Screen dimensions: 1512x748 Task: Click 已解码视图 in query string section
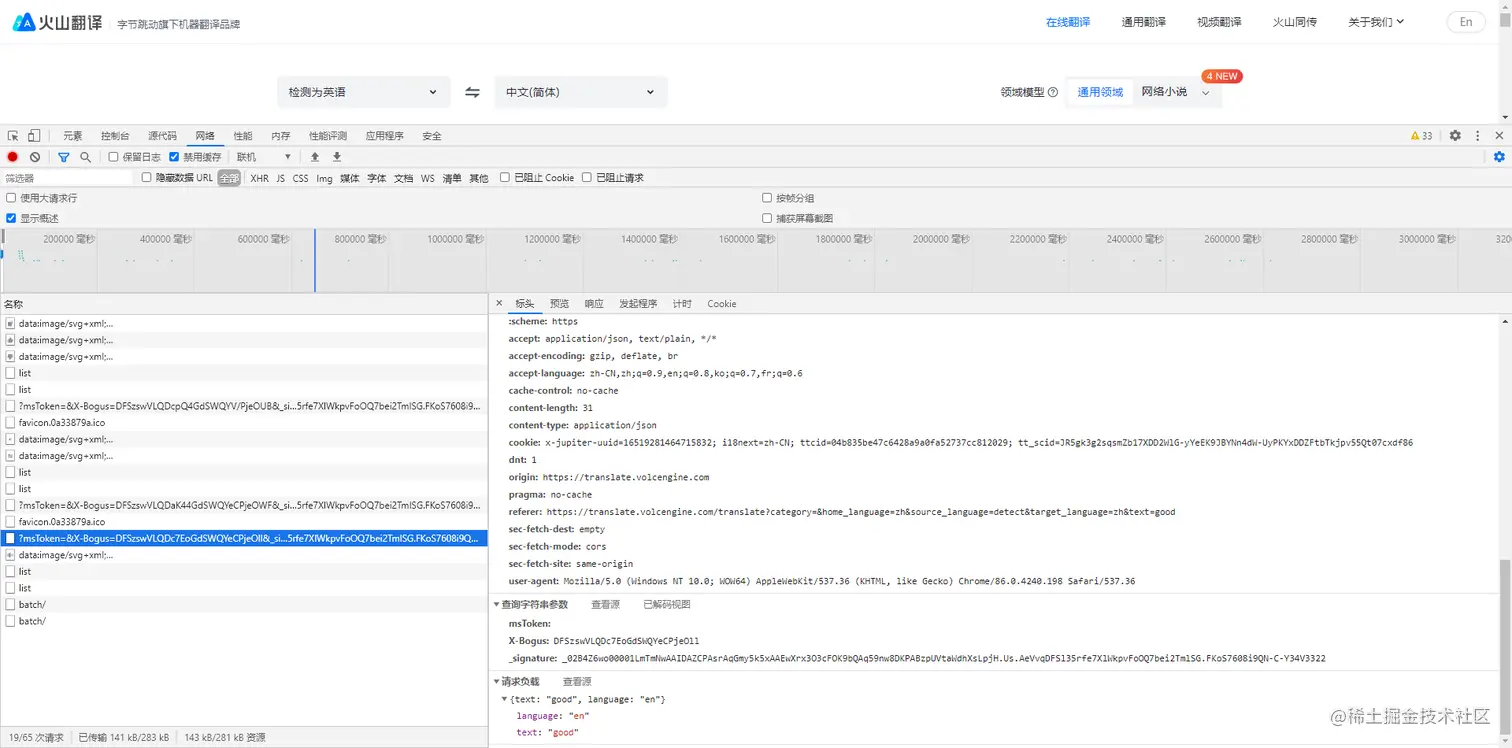pos(667,605)
